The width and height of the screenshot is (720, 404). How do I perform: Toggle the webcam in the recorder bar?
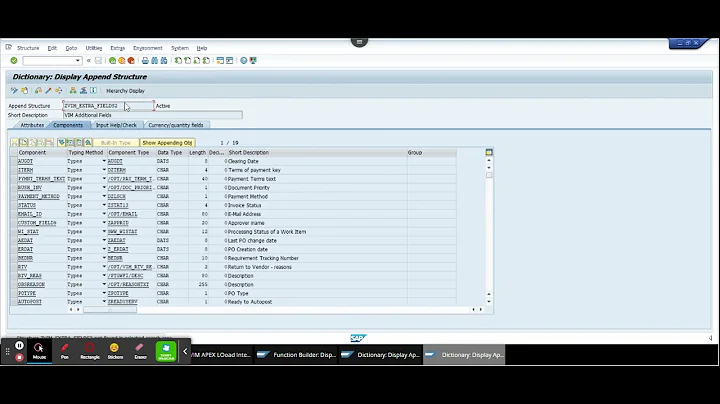[166, 352]
